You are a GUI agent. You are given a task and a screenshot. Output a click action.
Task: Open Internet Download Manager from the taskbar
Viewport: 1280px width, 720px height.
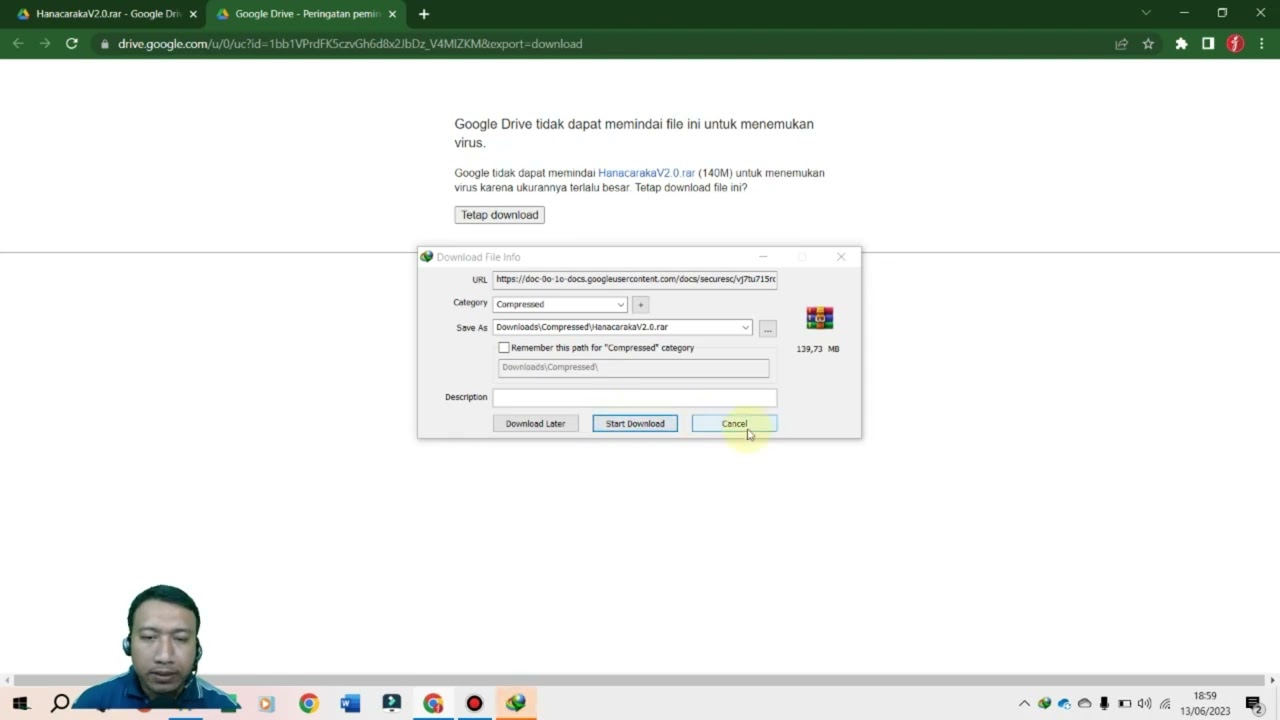click(x=516, y=704)
